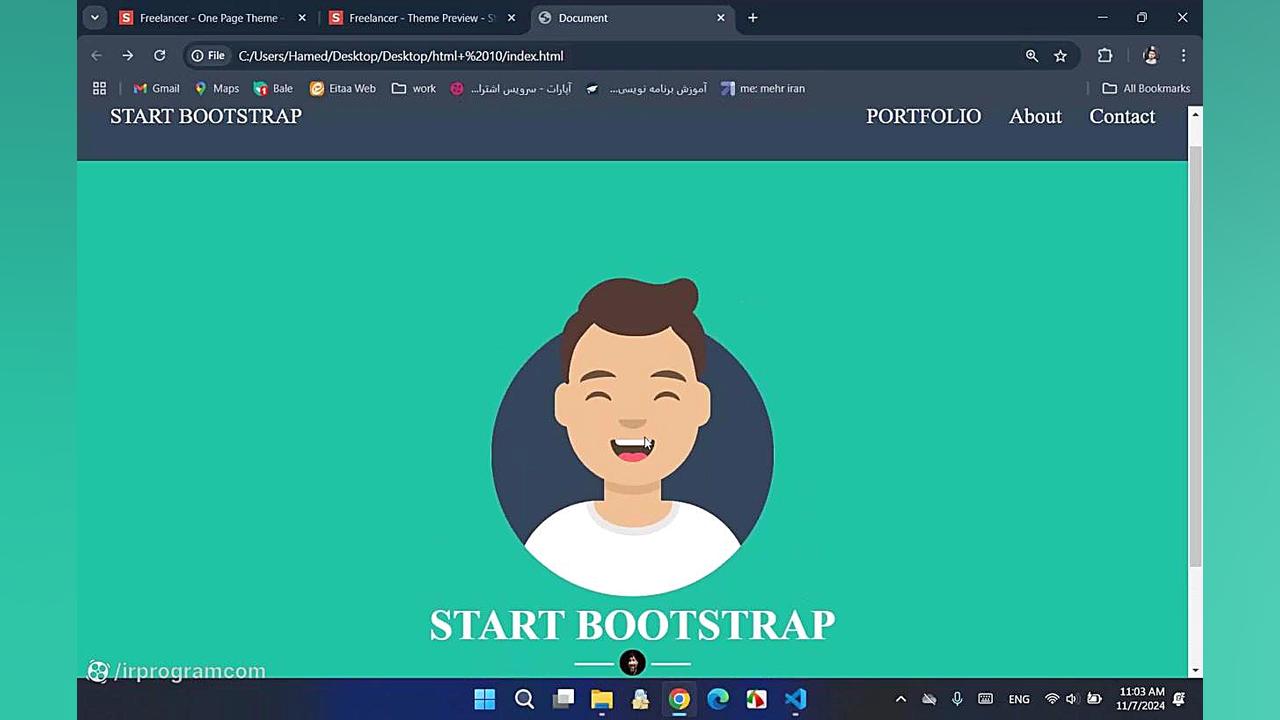
Task: Open the apps grid in bookmarks bar
Action: click(99, 88)
